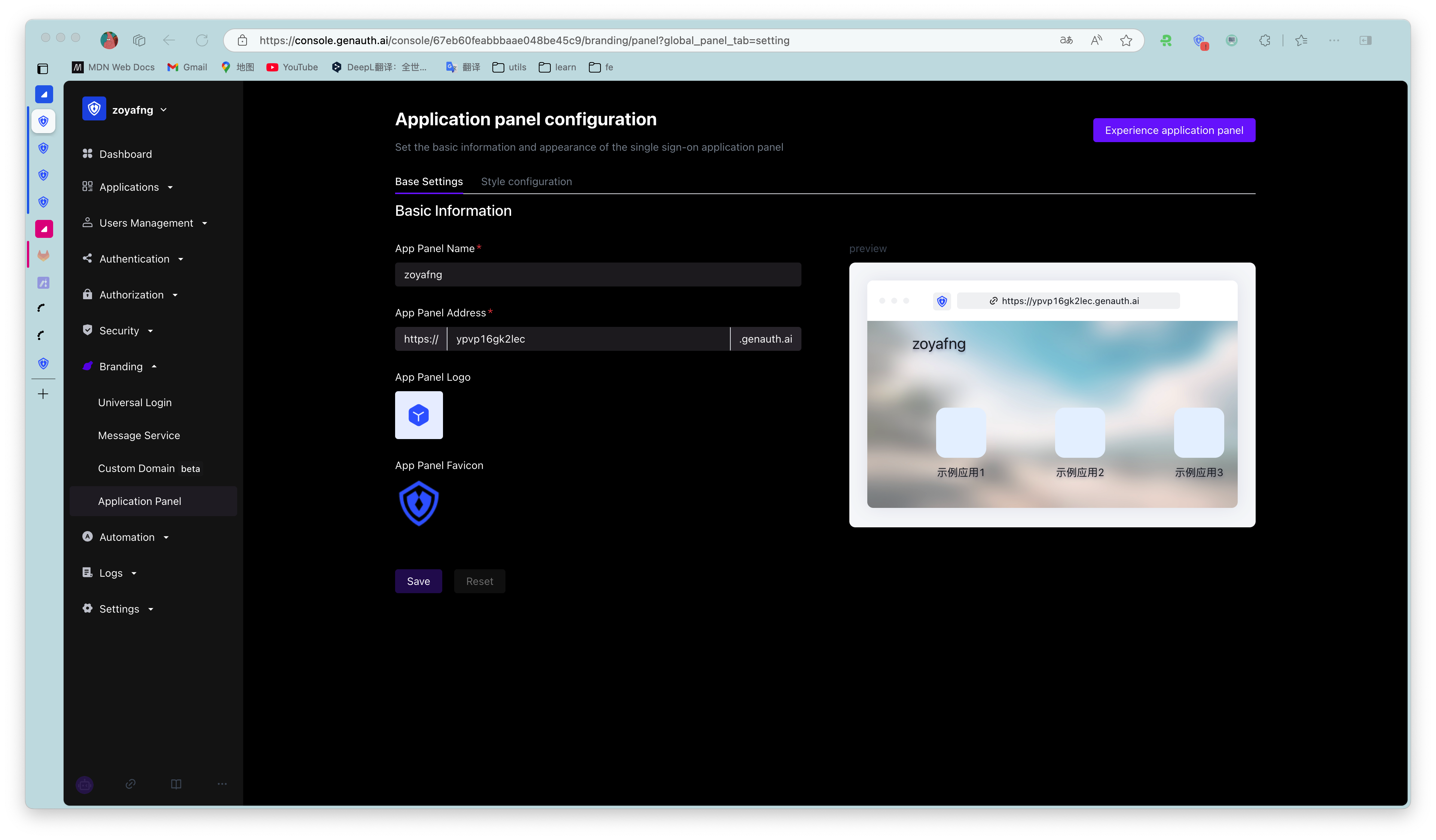Click the App Panel Logo cube thumbnail
The height and width of the screenshot is (840, 1436).
(418, 415)
